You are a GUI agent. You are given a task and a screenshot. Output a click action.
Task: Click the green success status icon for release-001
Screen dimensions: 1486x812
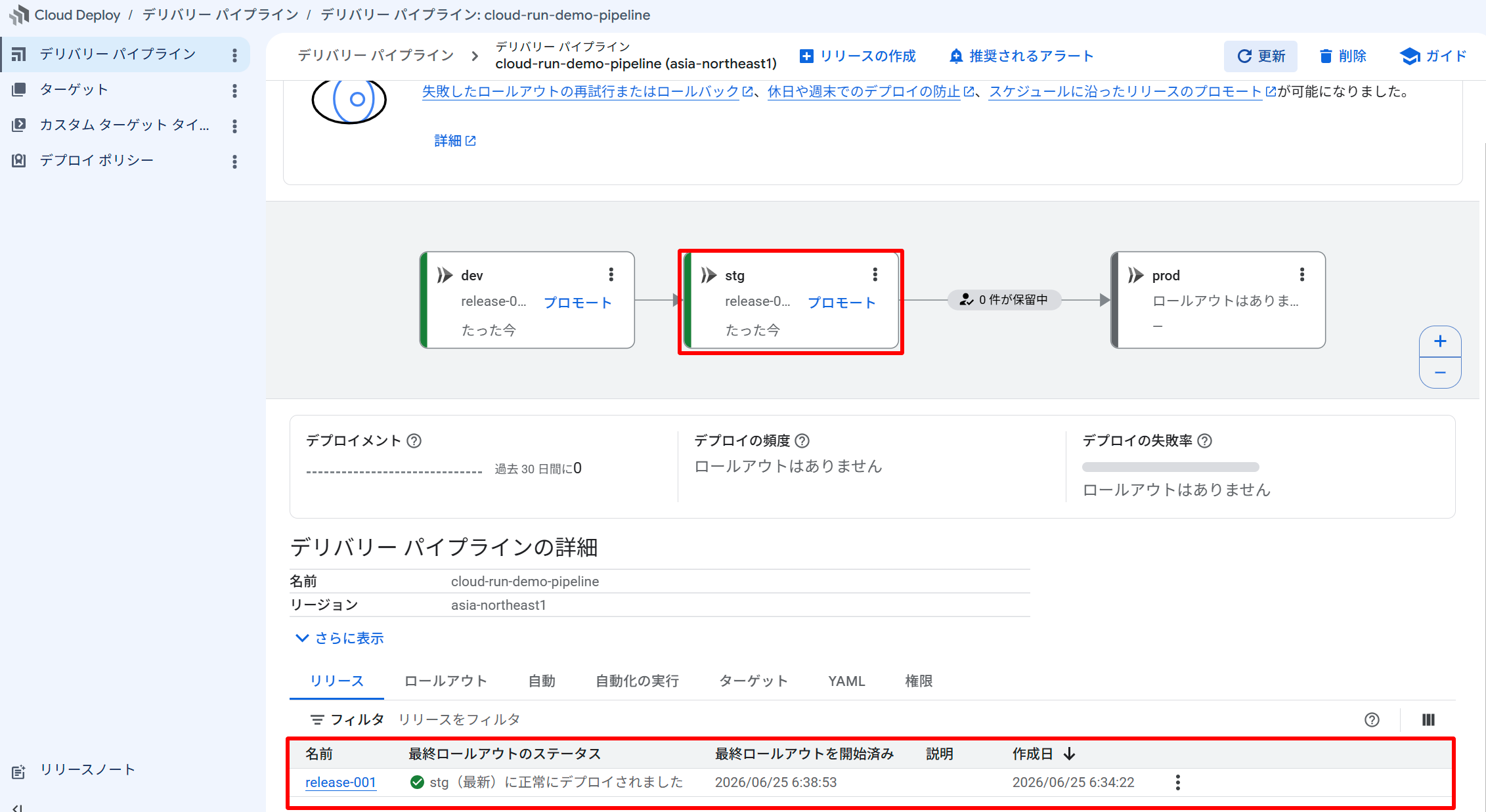point(417,782)
